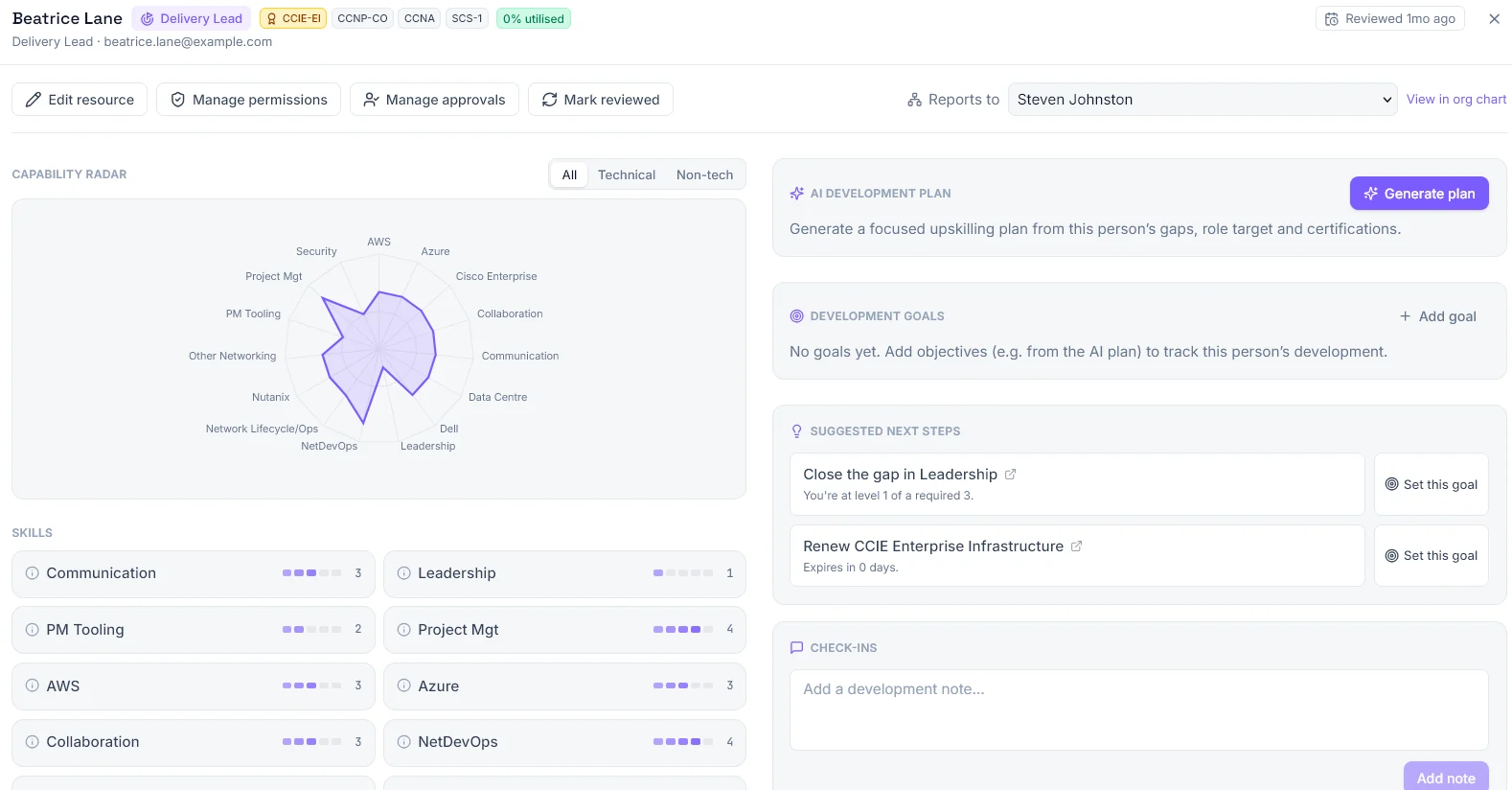Open Manage permissions
1512x790 pixels.
pyautogui.click(x=248, y=100)
